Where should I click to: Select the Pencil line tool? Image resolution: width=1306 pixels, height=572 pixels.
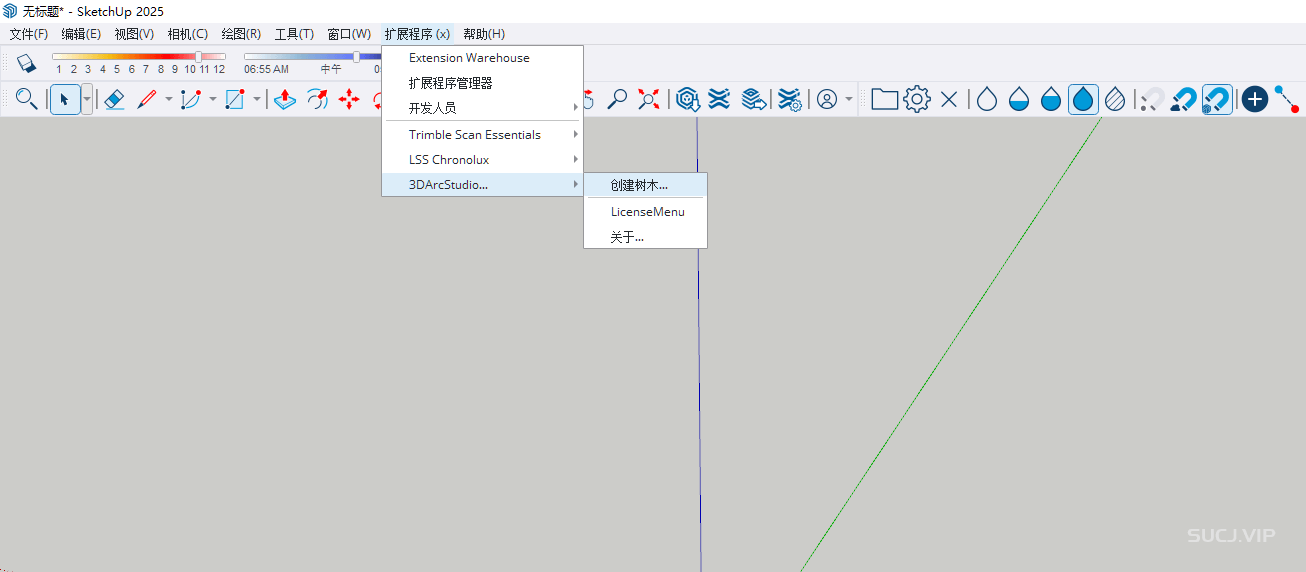pos(147,99)
